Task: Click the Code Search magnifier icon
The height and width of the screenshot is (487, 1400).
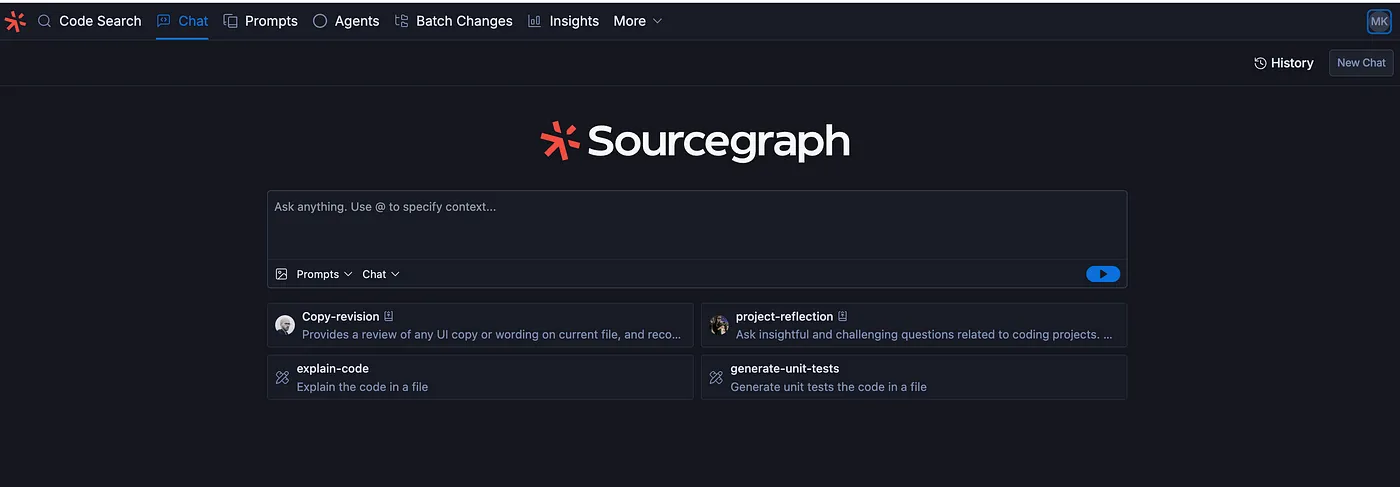Action: pos(44,21)
